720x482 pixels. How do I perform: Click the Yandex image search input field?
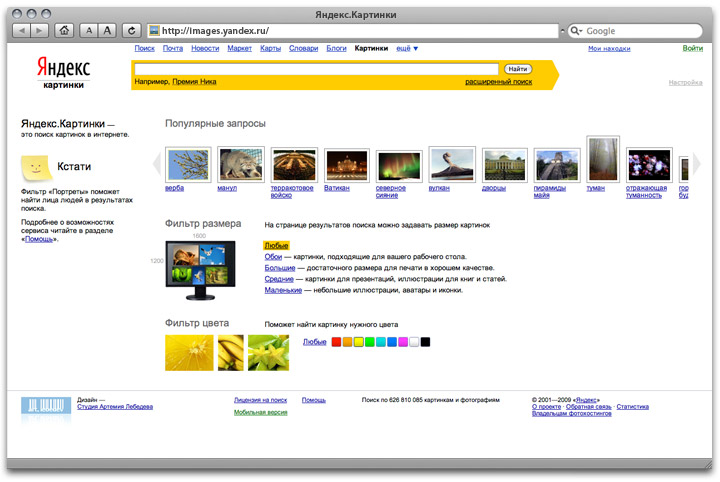[315, 68]
